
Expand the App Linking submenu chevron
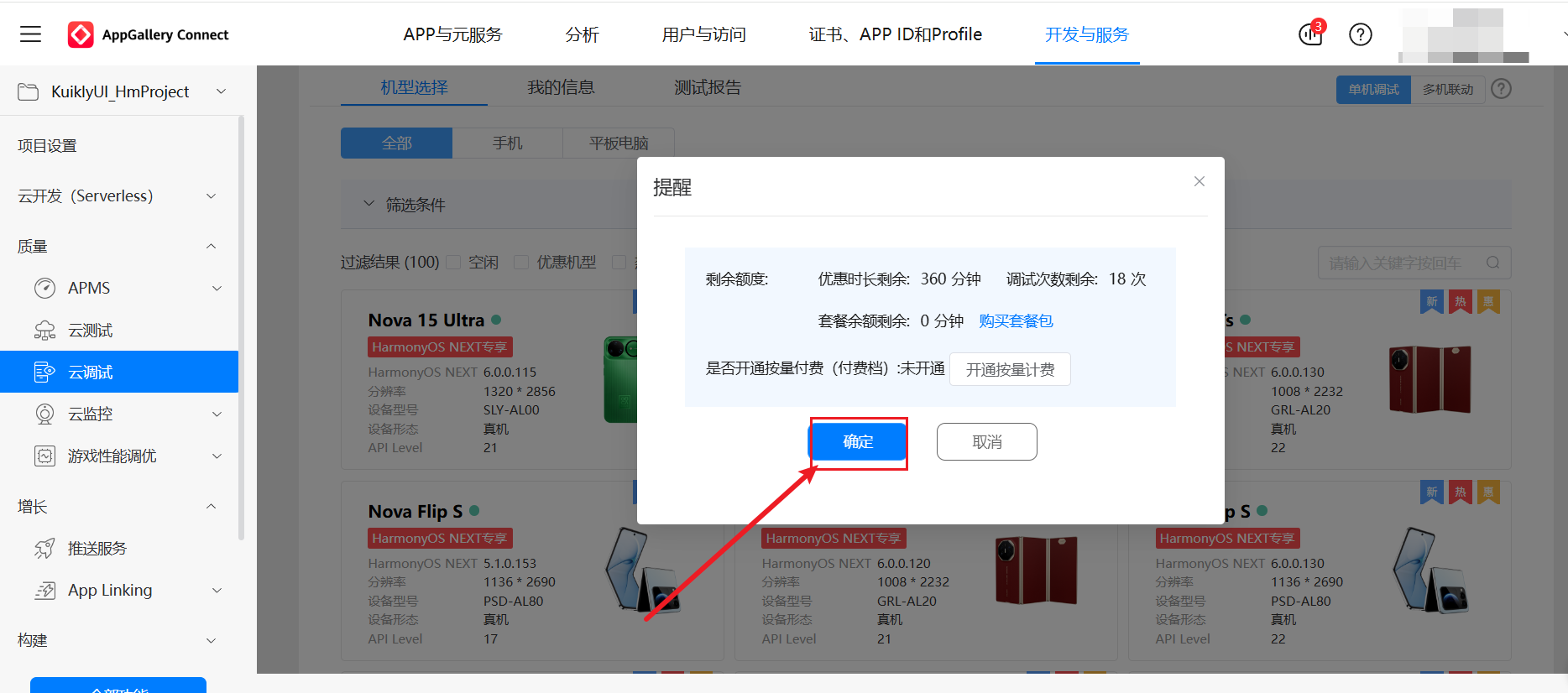click(217, 590)
